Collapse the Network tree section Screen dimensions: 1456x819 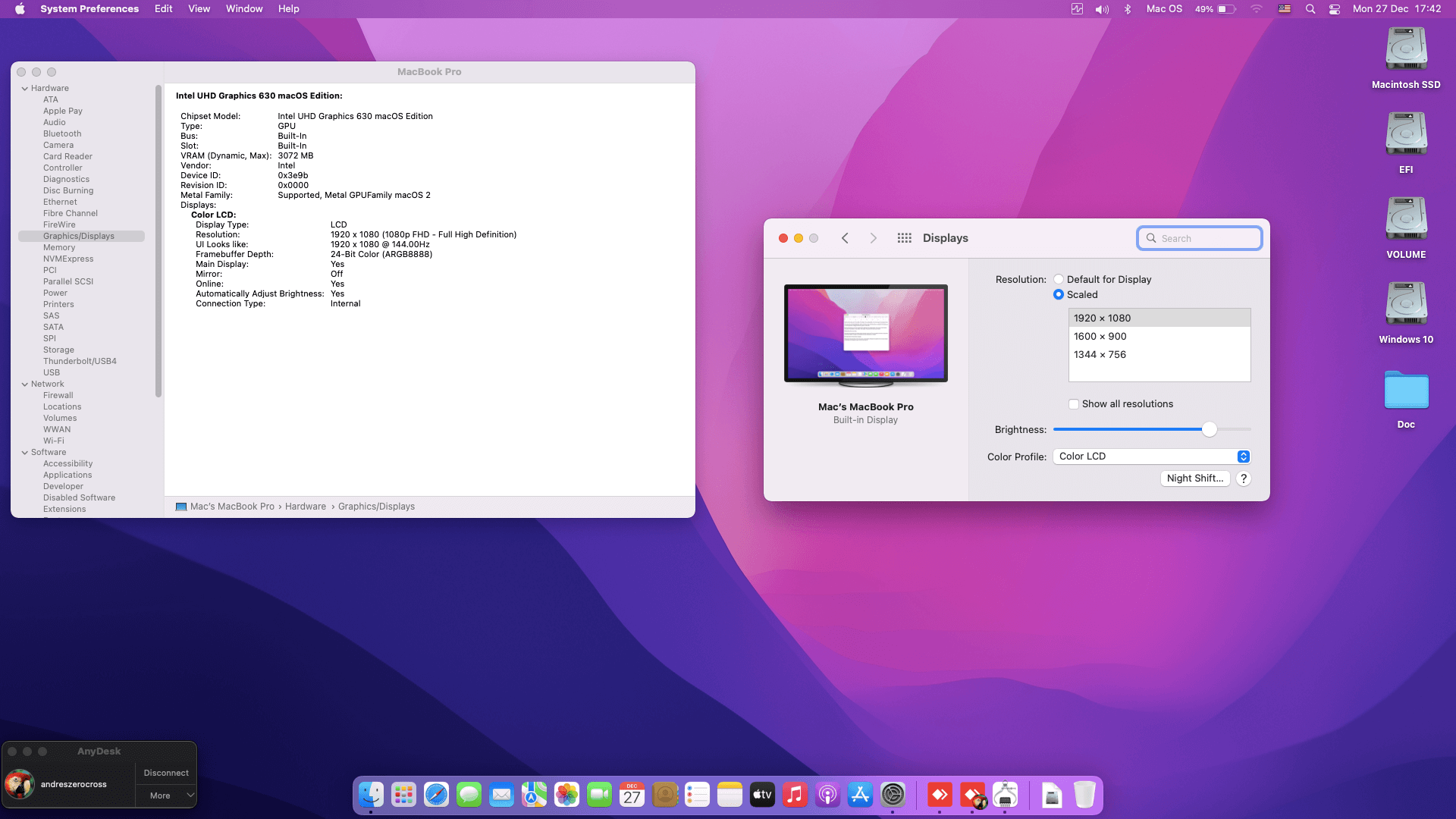pyautogui.click(x=25, y=384)
